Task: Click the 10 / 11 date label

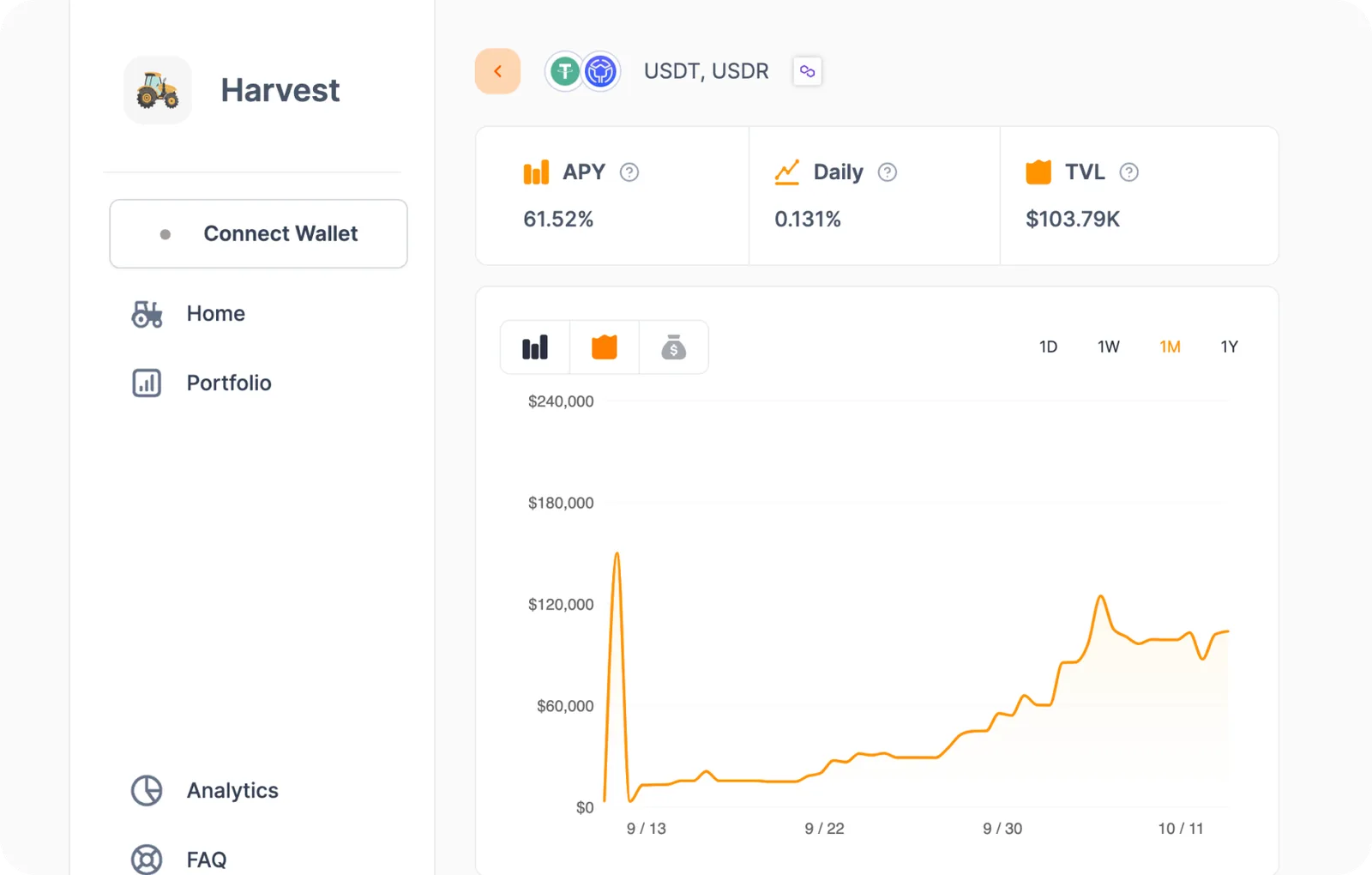Action: 1181,829
